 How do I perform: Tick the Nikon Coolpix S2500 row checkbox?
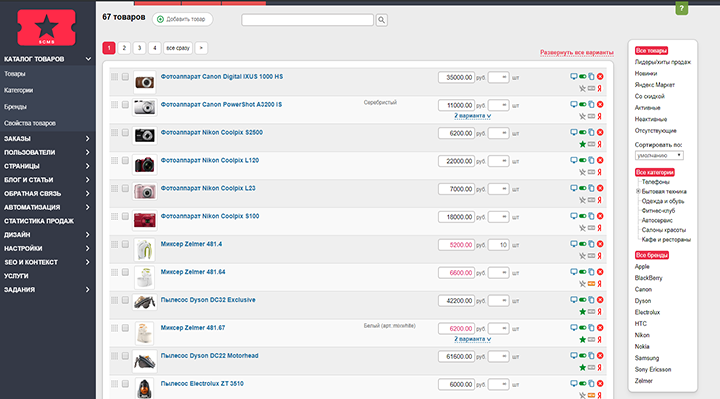click(x=125, y=133)
